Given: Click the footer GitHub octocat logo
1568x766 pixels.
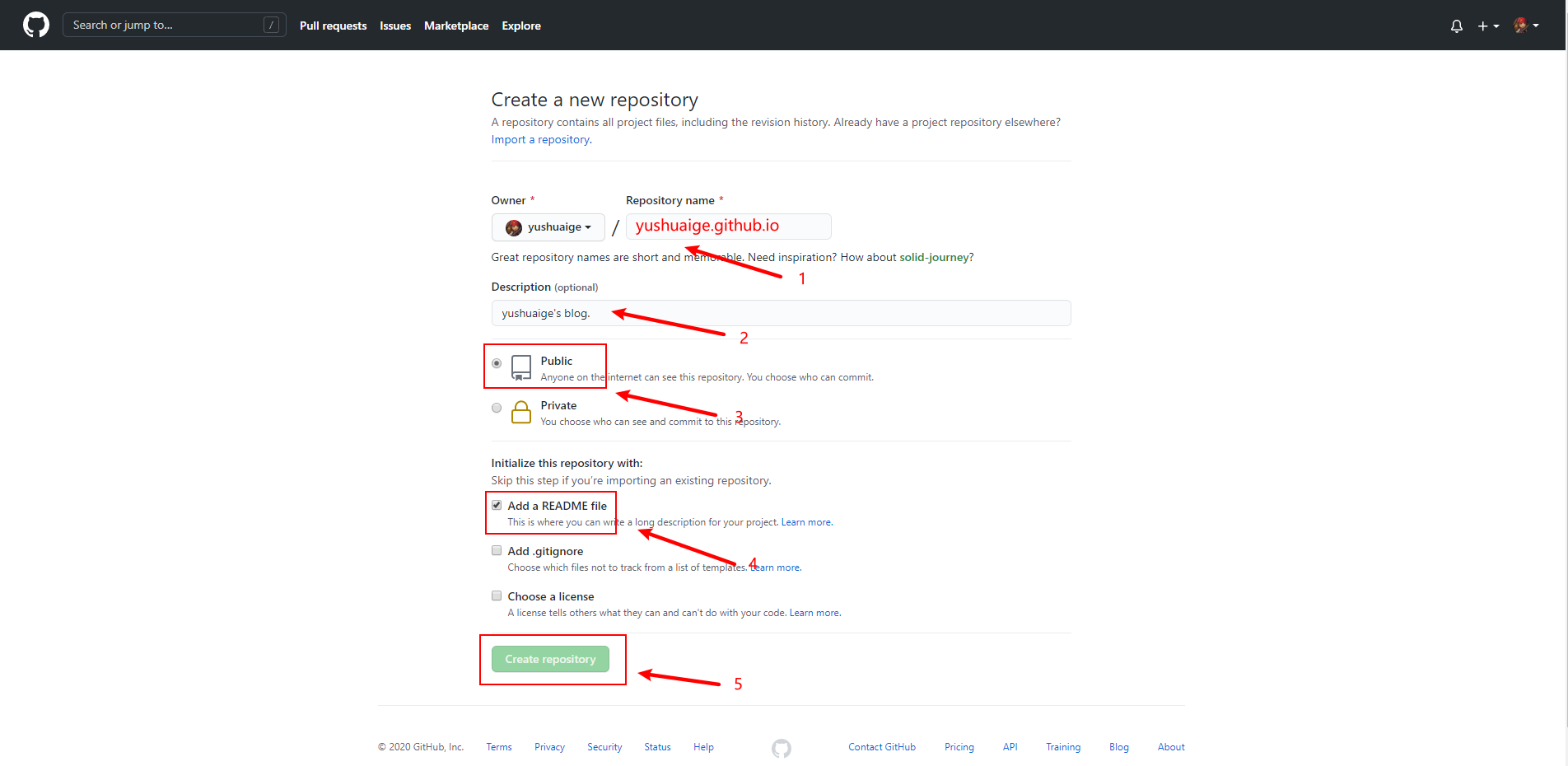Looking at the screenshot, I should click(782, 748).
